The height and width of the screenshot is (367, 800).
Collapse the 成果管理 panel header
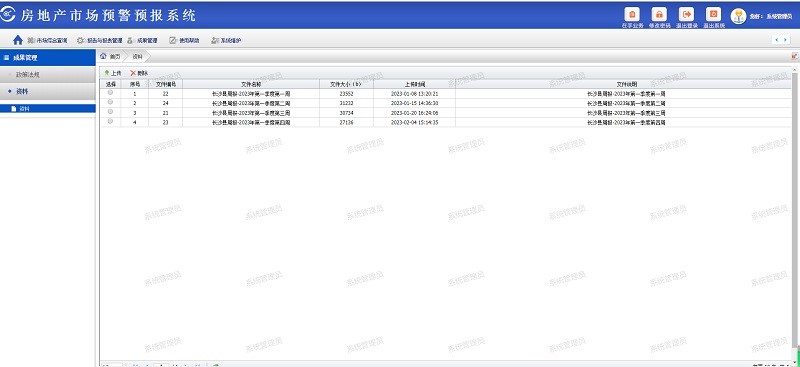[x=48, y=58]
